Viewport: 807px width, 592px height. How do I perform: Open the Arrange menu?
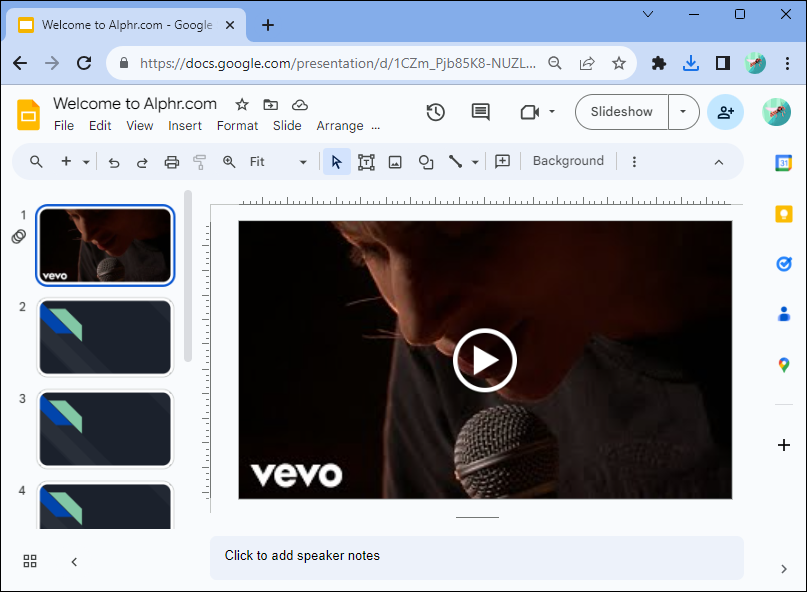339,126
